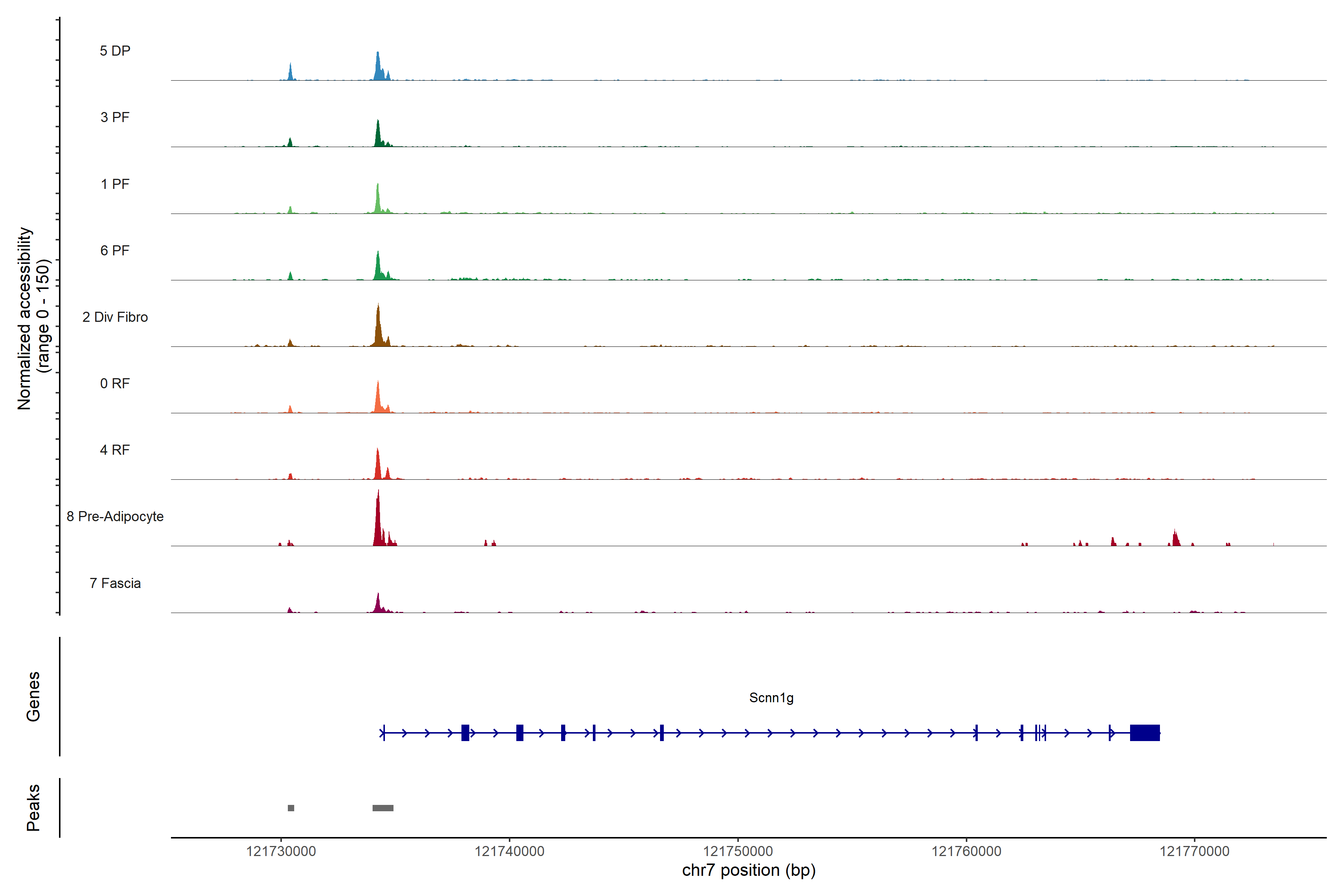Screen dimensions: 1344x896
Task: Click the 8 Pre-Adipocyte track label
Action: tap(115, 517)
